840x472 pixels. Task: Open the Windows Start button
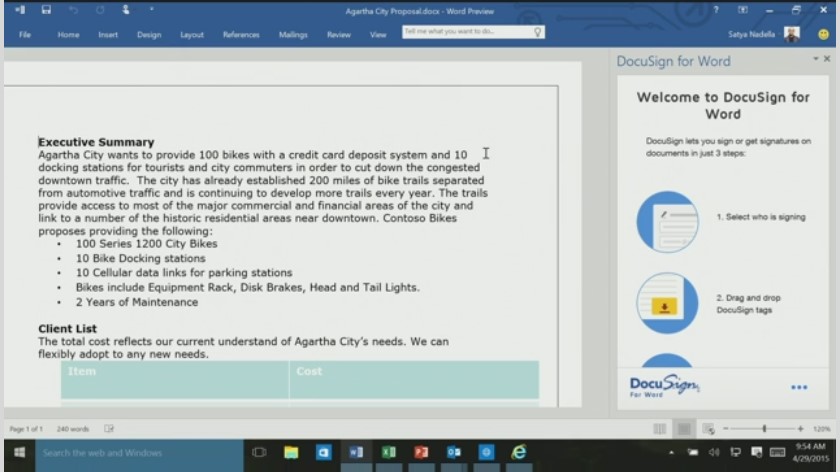19,453
